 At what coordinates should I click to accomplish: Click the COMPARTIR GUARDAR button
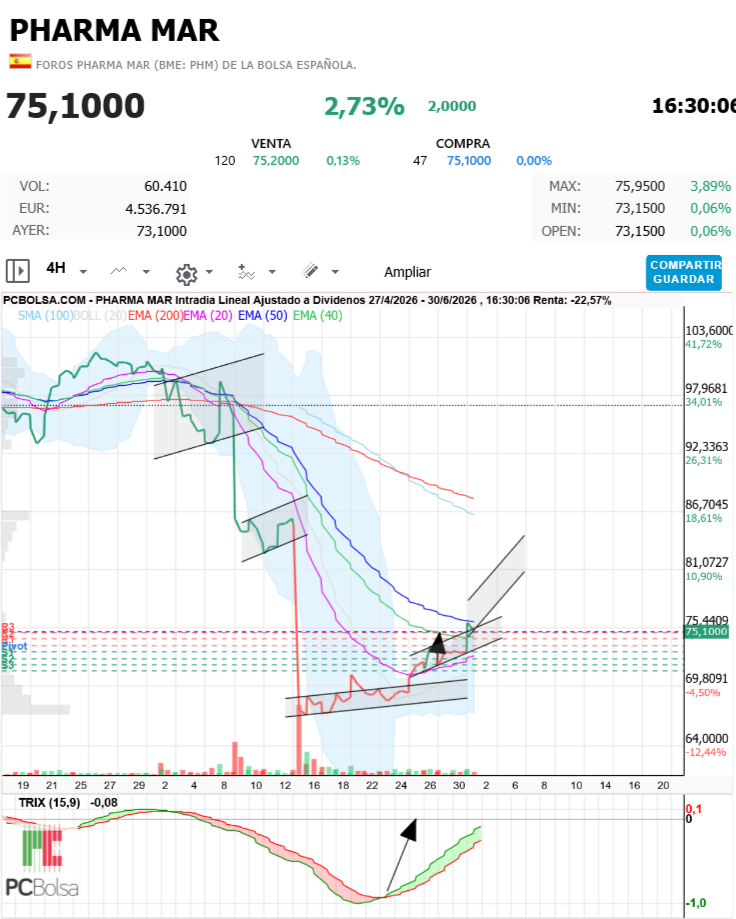tap(683, 273)
